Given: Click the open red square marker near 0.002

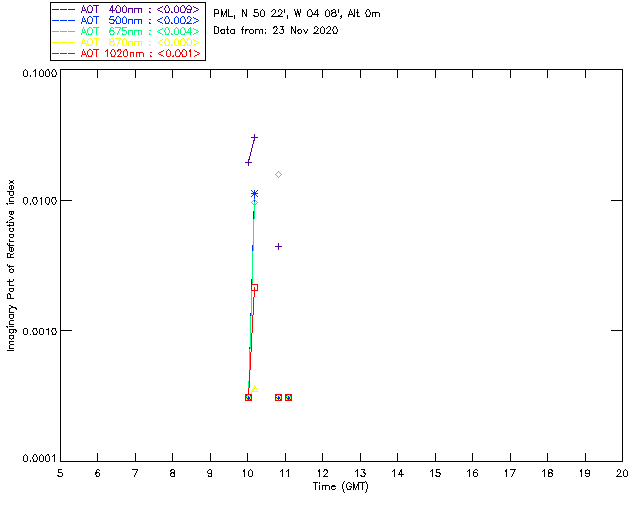Looking at the screenshot, I should [x=254, y=288].
